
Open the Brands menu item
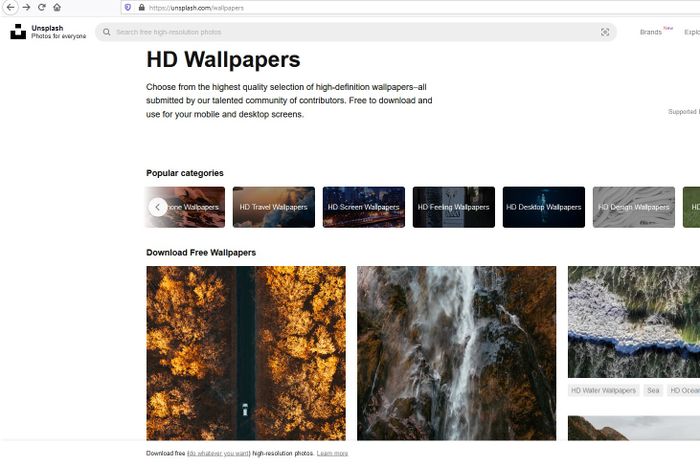tap(651, 32)
